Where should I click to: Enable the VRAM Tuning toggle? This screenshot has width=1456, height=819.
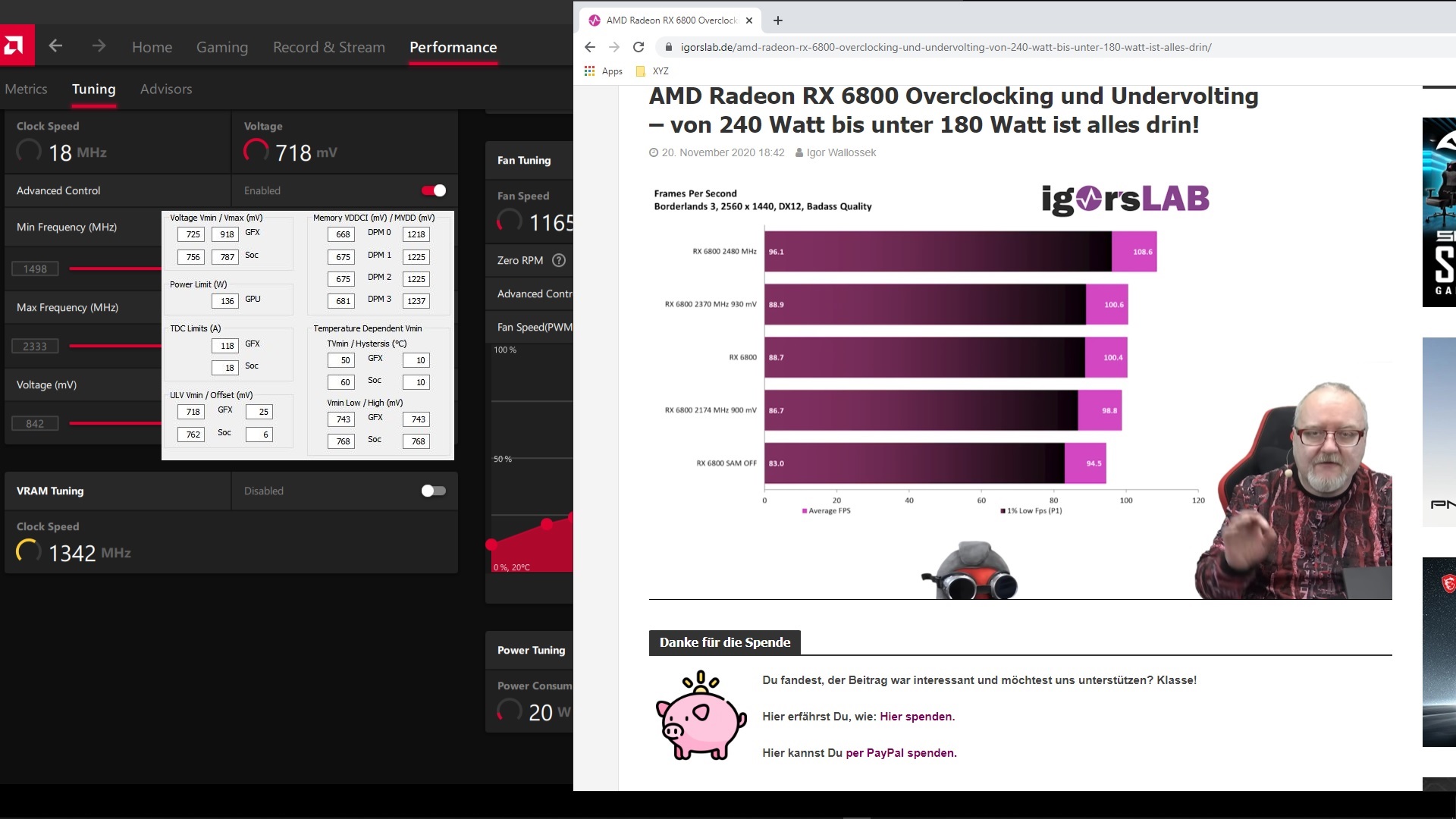pyautogui.click(x=434, y=491)
